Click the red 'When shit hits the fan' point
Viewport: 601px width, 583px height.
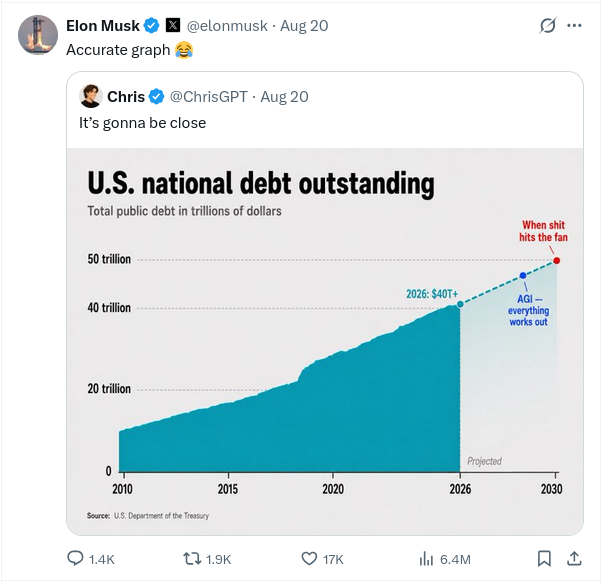click(x=557, y=261)
